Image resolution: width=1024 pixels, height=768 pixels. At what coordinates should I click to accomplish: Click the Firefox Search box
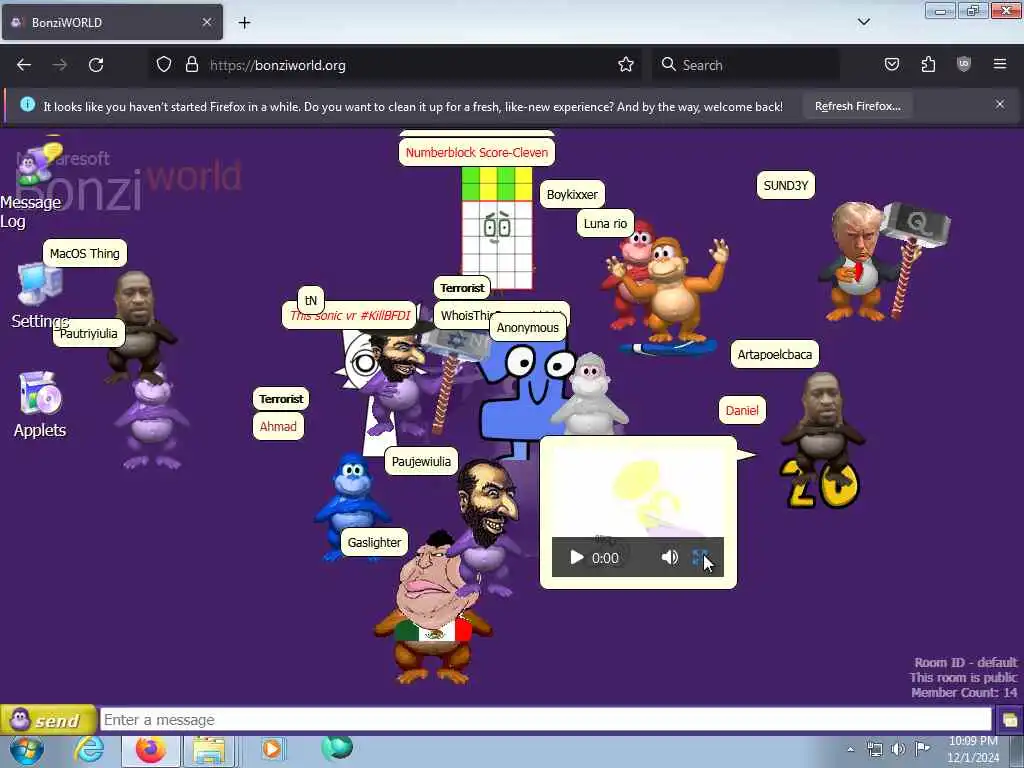[x=745, y=65]
